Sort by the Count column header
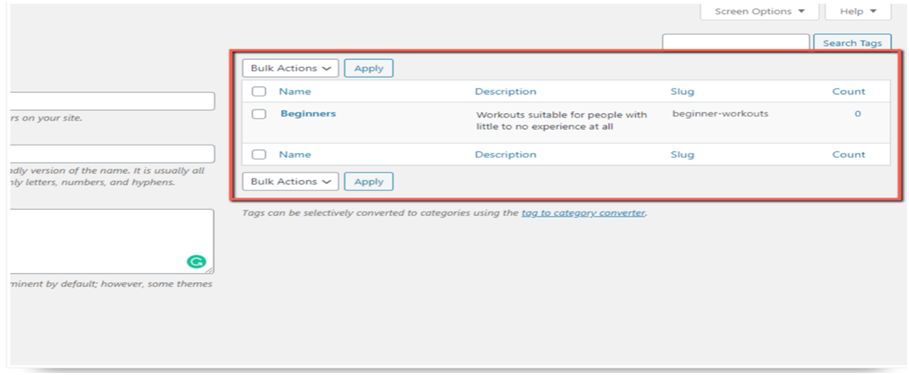Viewport: 909px width, 375px height. (x=849, y=92)
